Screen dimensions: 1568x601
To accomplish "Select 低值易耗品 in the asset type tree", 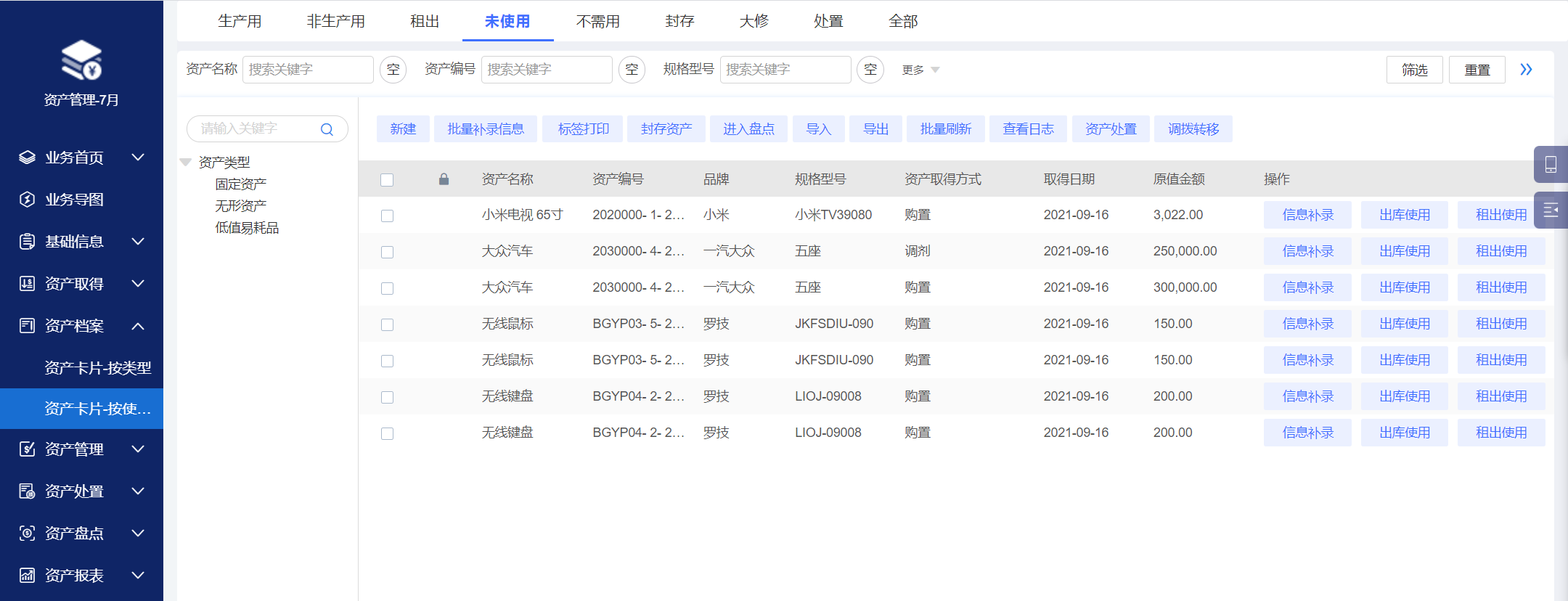I will point(247,228).
